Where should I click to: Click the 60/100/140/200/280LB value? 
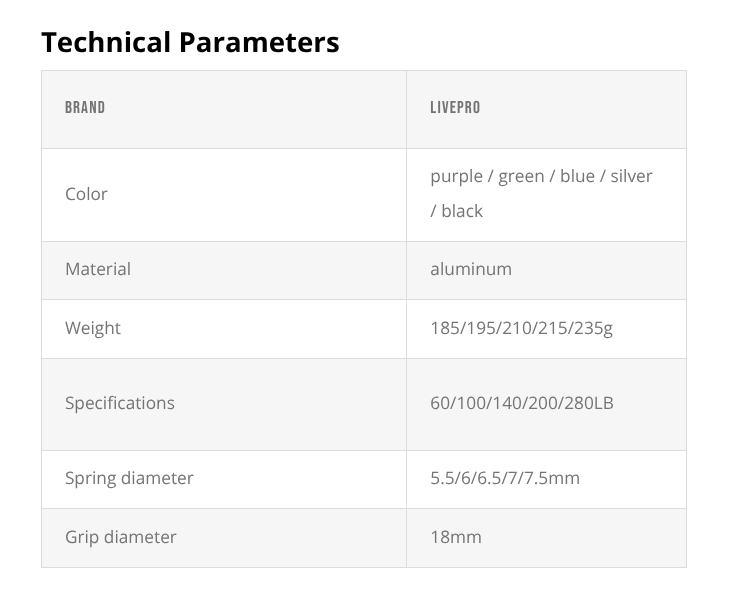(x=522, y=403)
